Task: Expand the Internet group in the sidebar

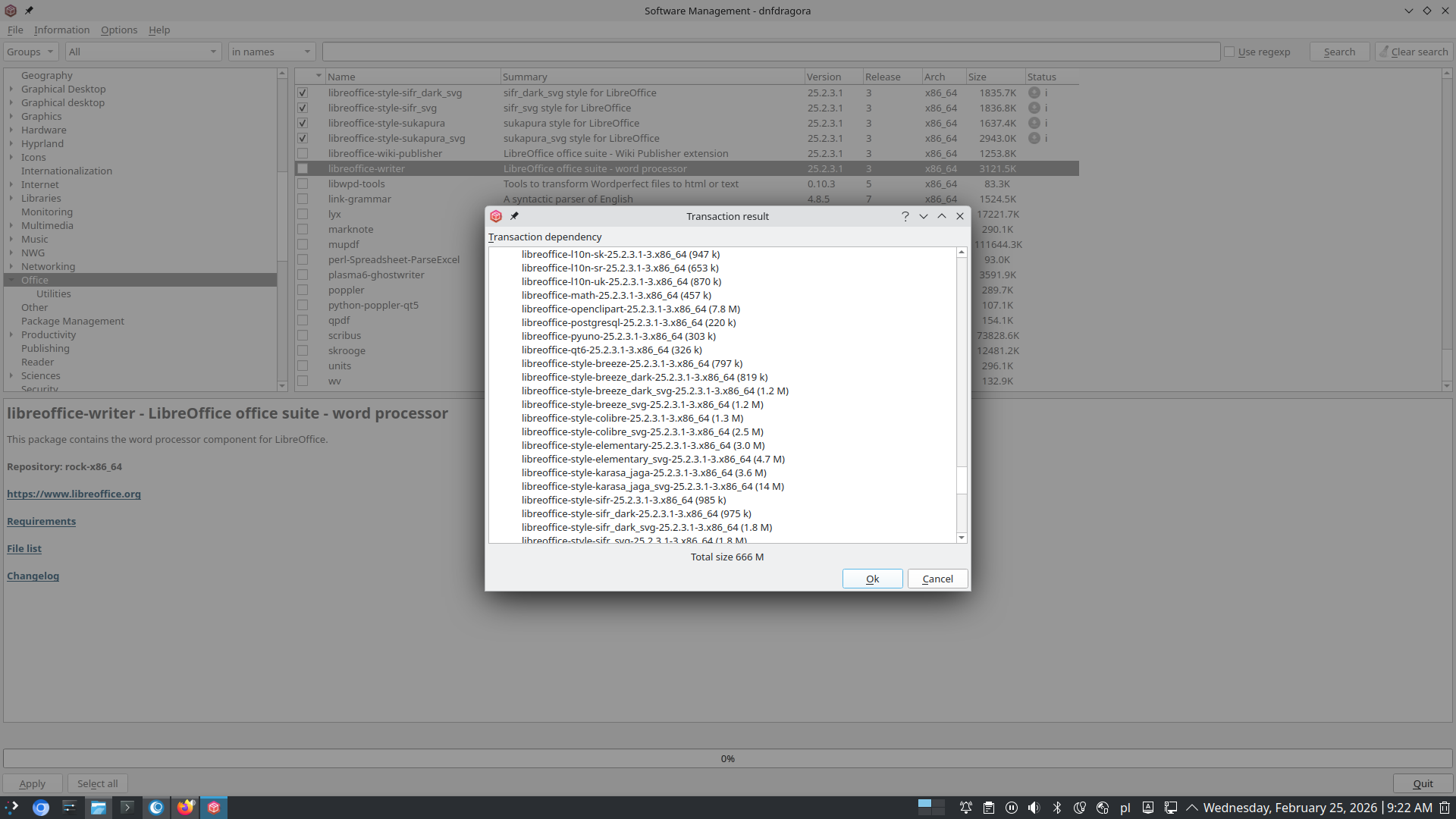Action: [11, 184]
